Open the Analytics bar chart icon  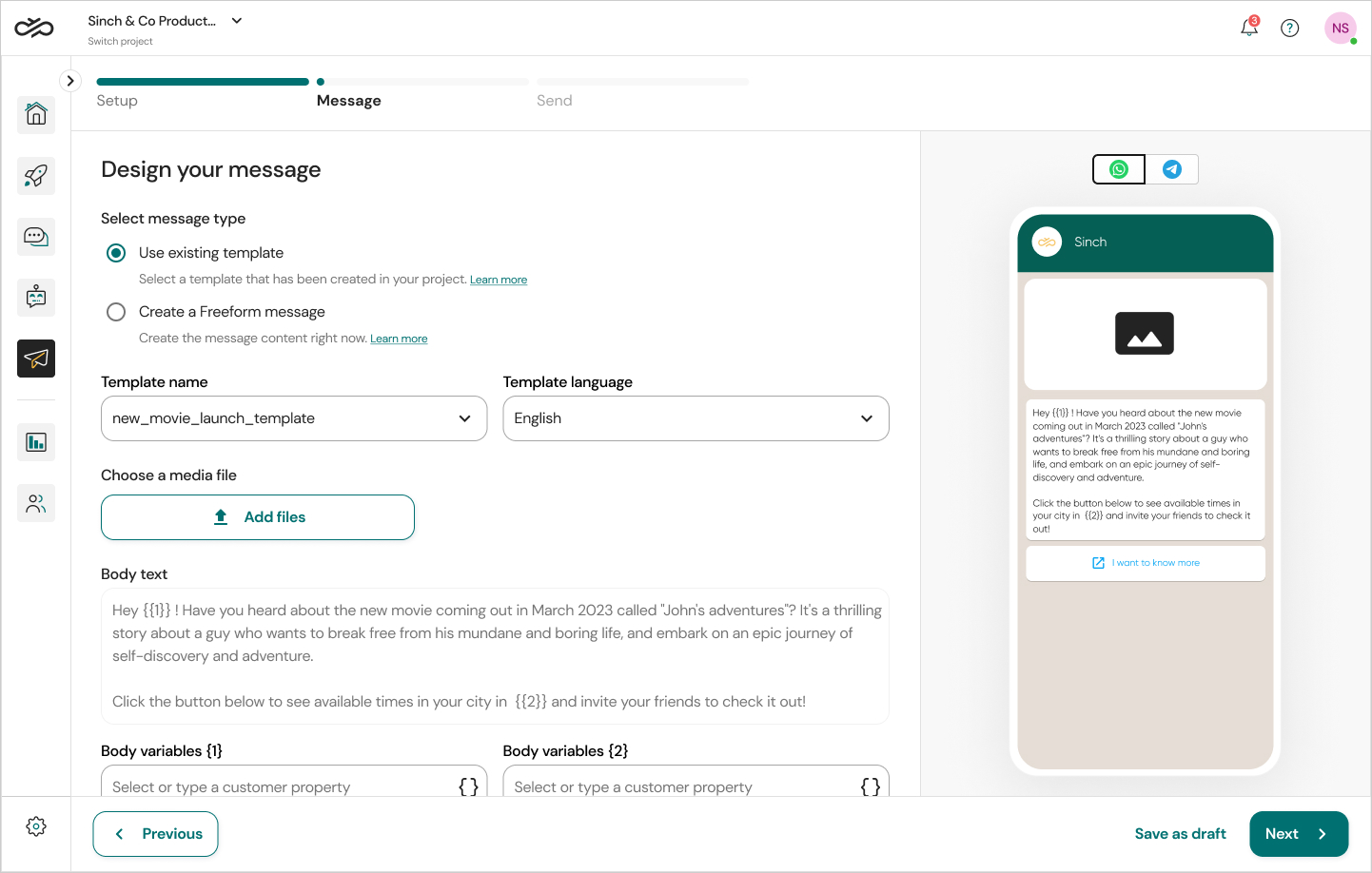click(35, 441)
